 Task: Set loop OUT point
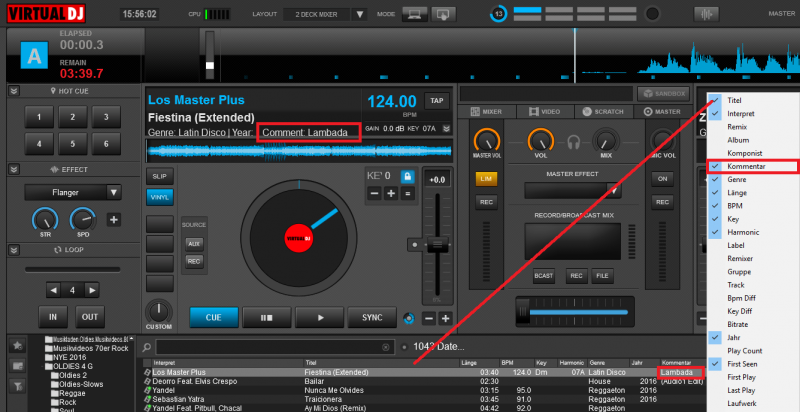click(x=90, y=317)
